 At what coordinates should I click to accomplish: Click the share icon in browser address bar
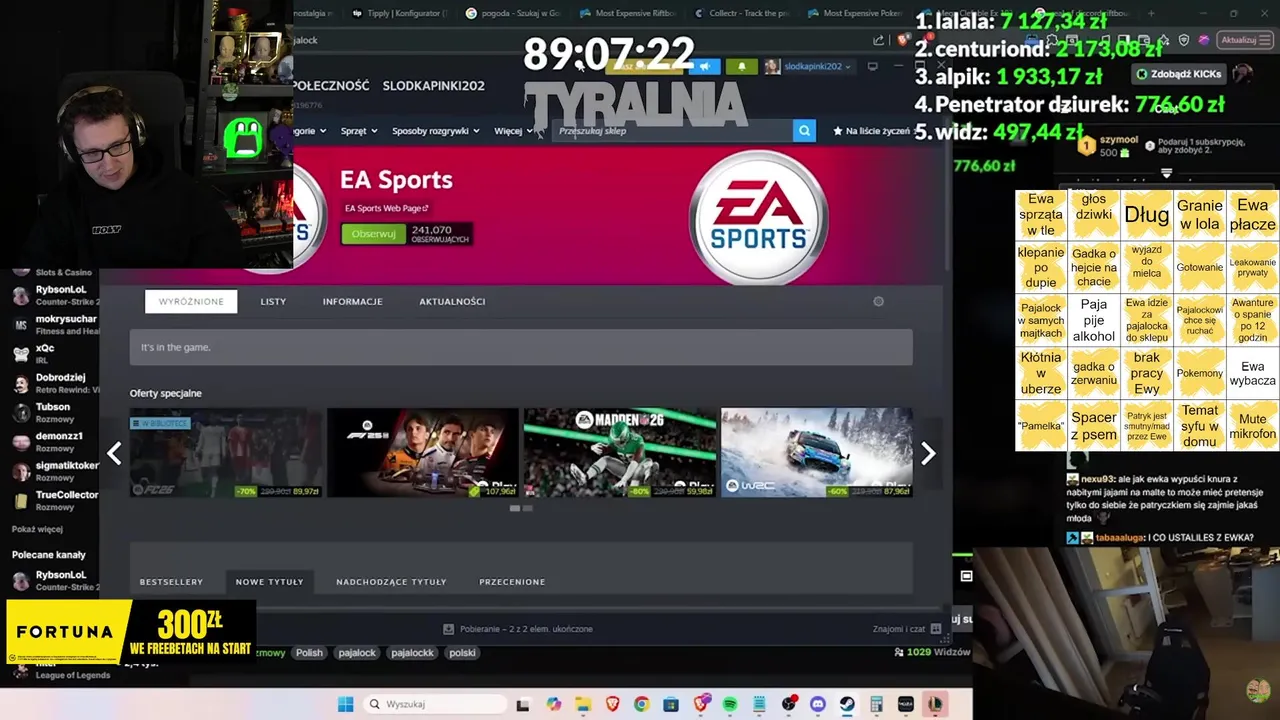[x=878, y=40]
